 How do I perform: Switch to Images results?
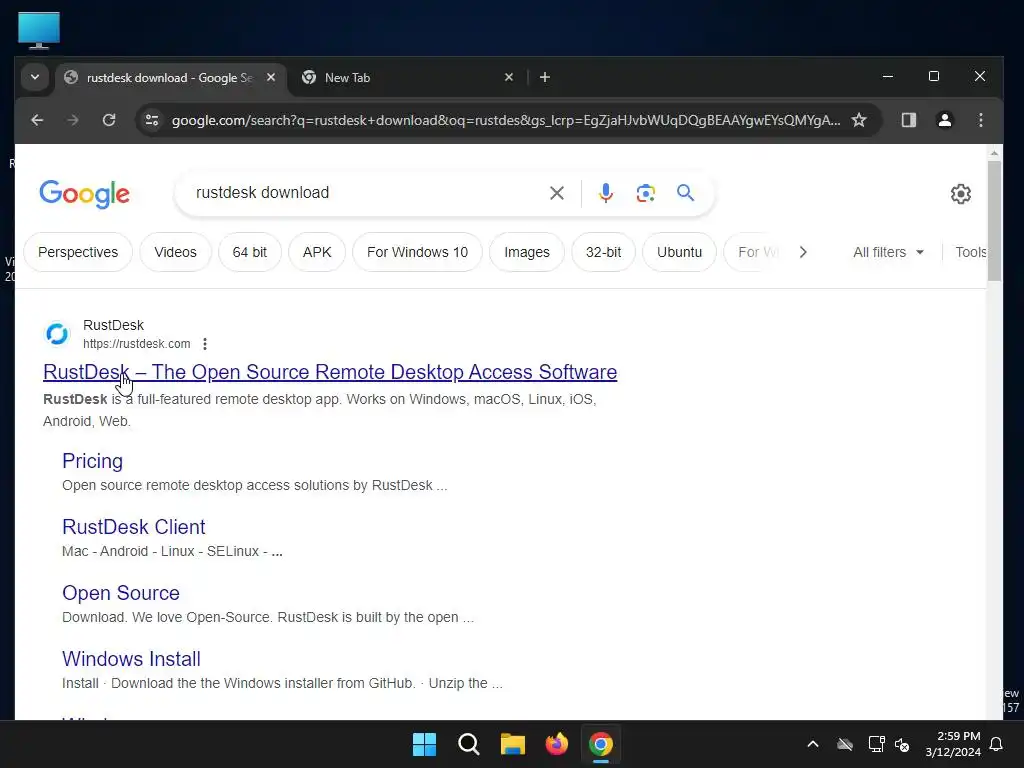coord(527,252)
